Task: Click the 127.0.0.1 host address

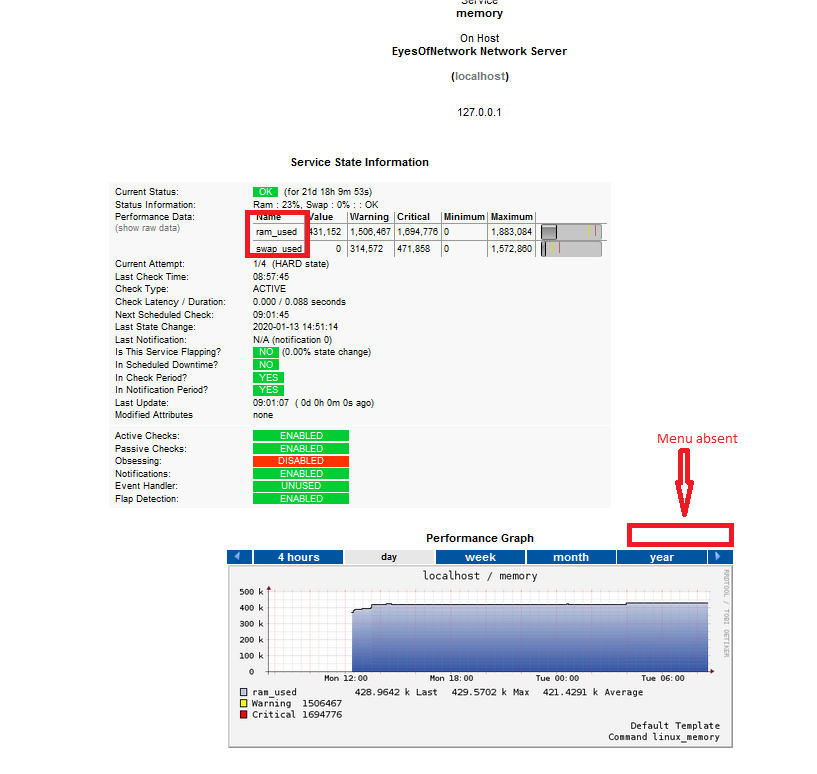Action: pos(479,112)
